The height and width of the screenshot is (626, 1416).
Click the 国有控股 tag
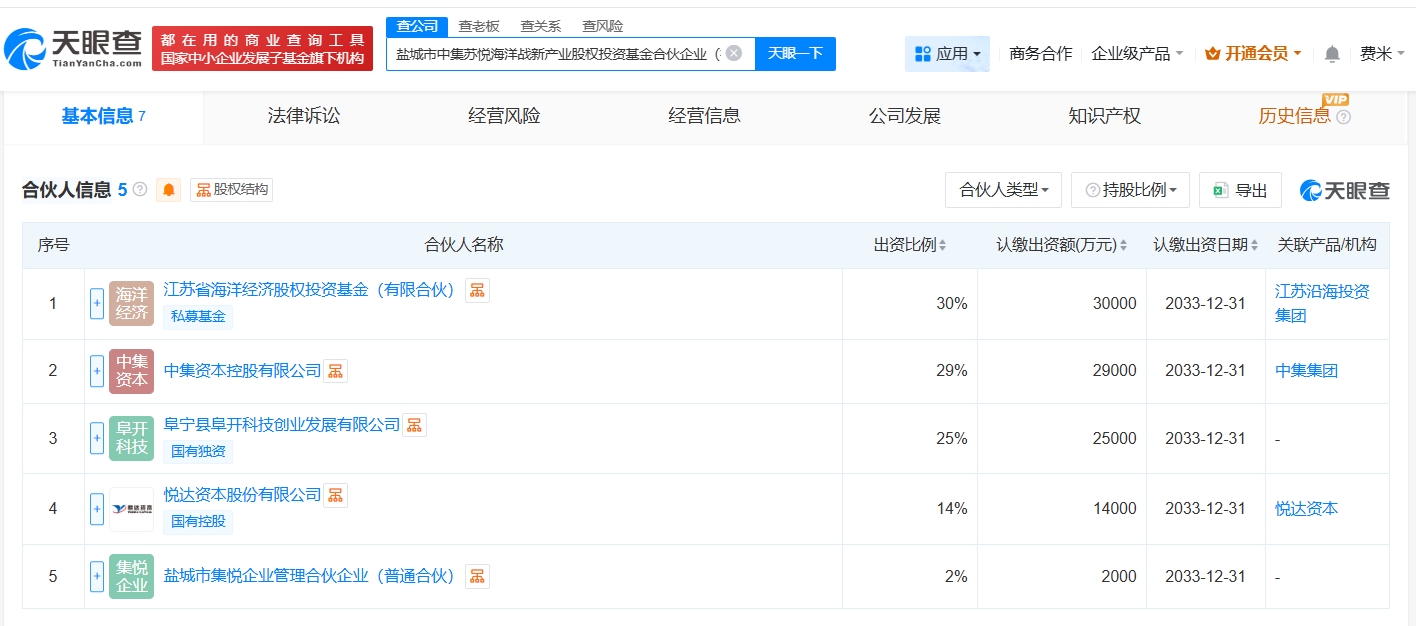[x=198, y=521]
